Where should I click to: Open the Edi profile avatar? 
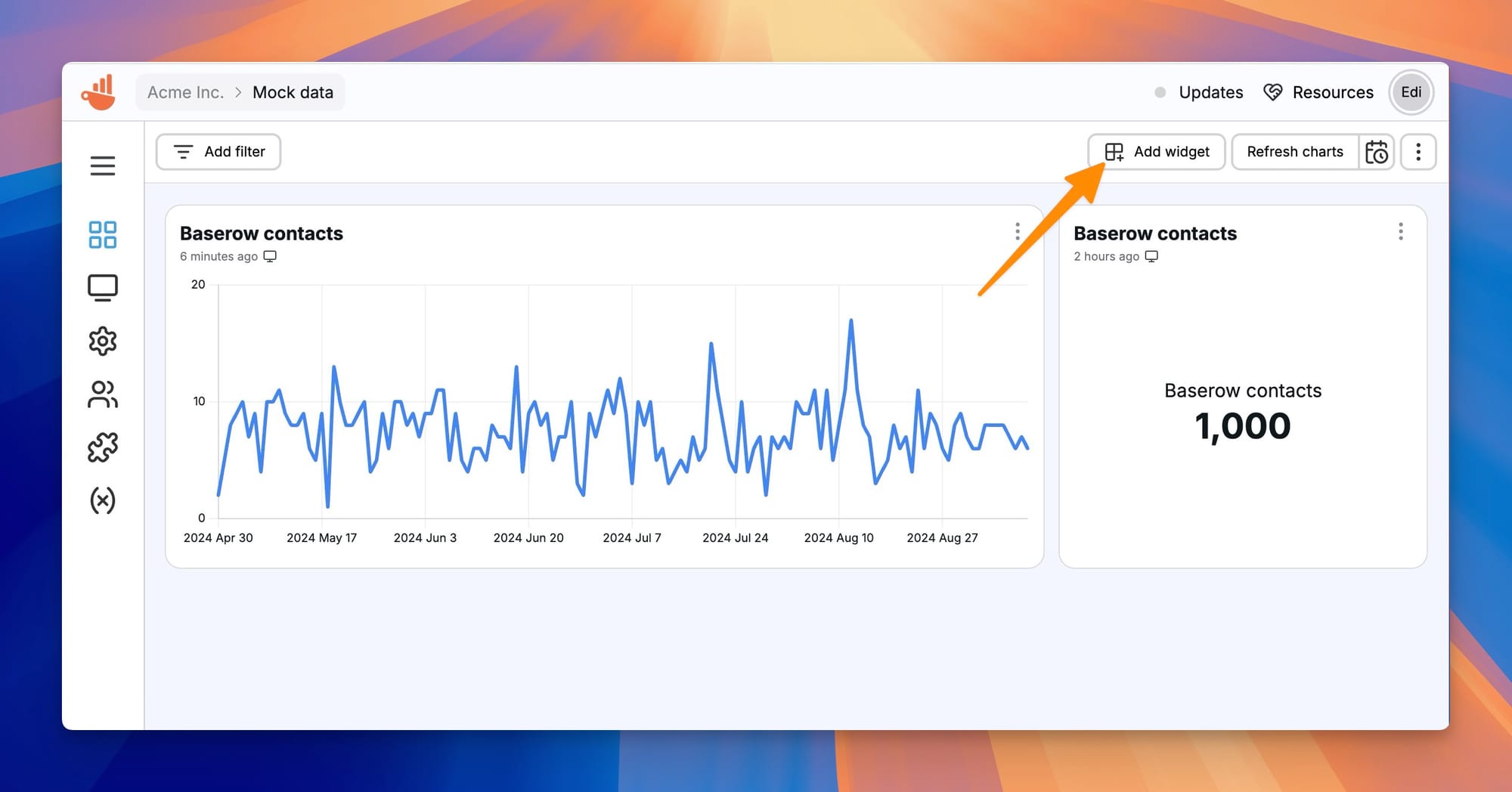tap(1411, 92)
